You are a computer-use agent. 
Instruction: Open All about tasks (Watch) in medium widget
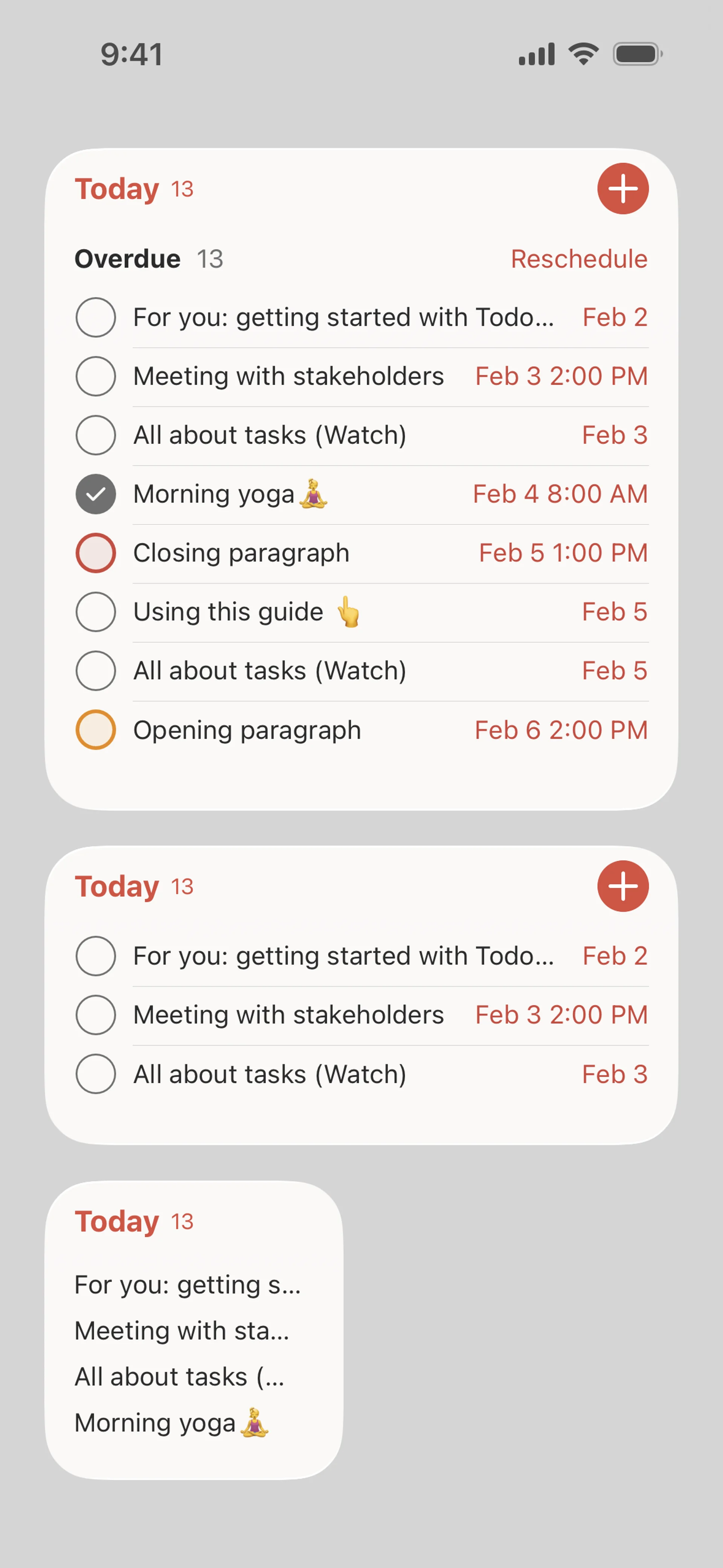click(x=270, y=1074)
